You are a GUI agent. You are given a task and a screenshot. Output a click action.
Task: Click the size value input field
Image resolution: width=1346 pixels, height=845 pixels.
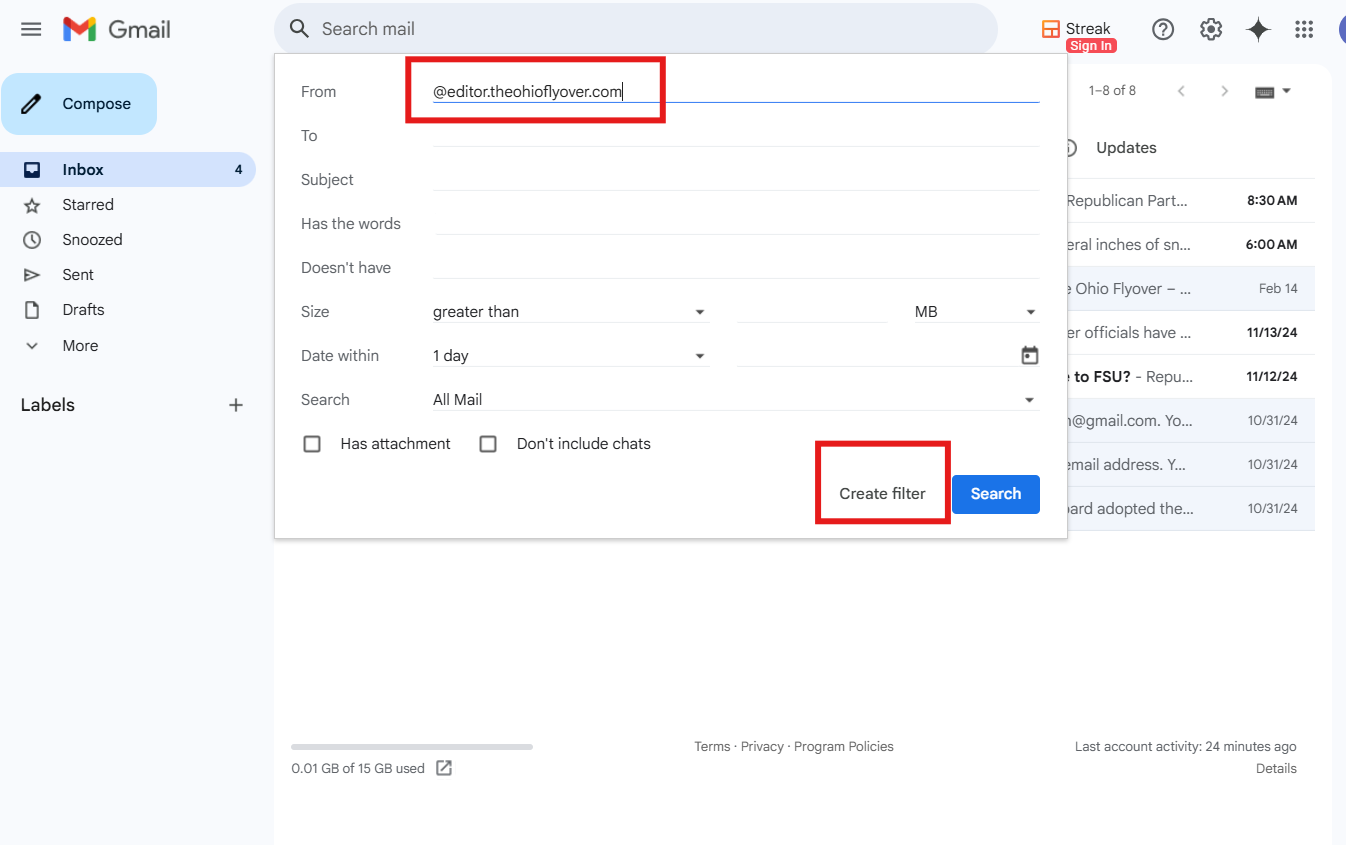point(812,312)
